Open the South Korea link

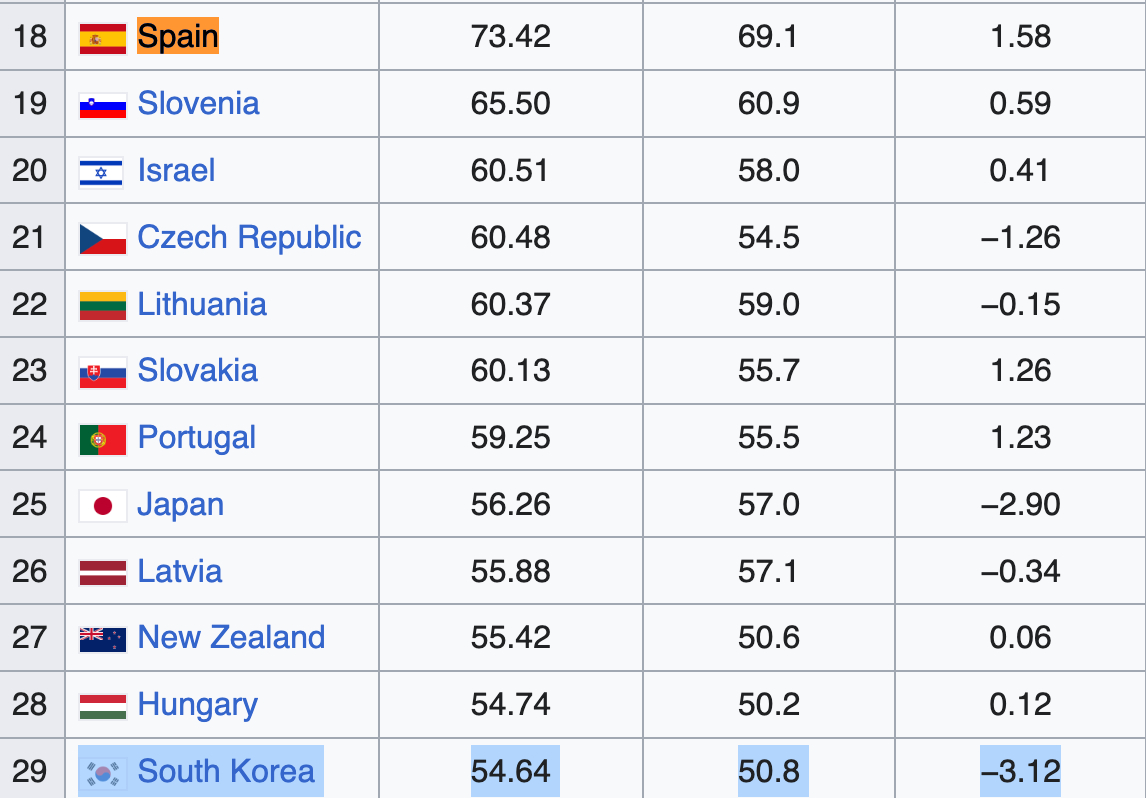(226, 771)
